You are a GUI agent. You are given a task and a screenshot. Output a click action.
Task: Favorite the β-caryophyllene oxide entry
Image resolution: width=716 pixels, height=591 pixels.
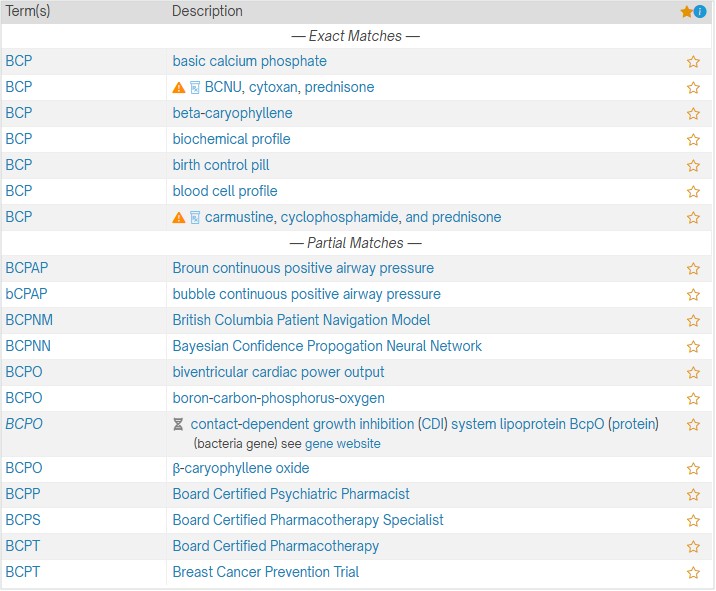click(693, 469)
